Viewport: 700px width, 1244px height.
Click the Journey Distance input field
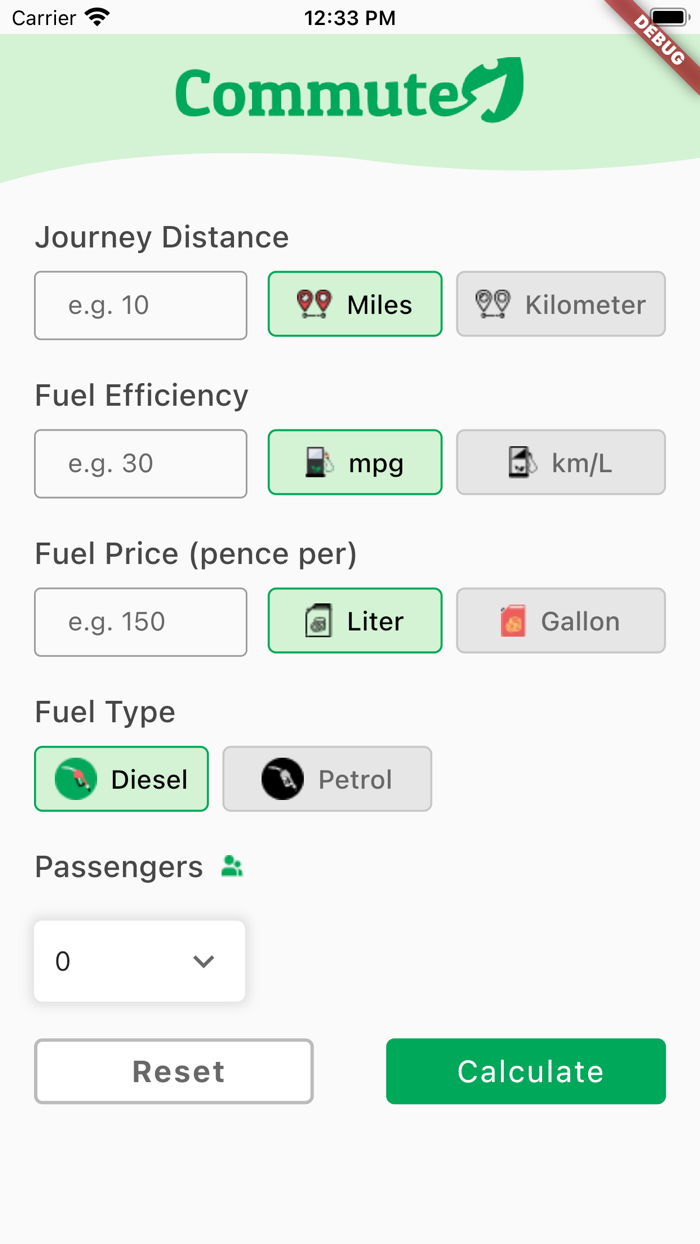(140, 304)
